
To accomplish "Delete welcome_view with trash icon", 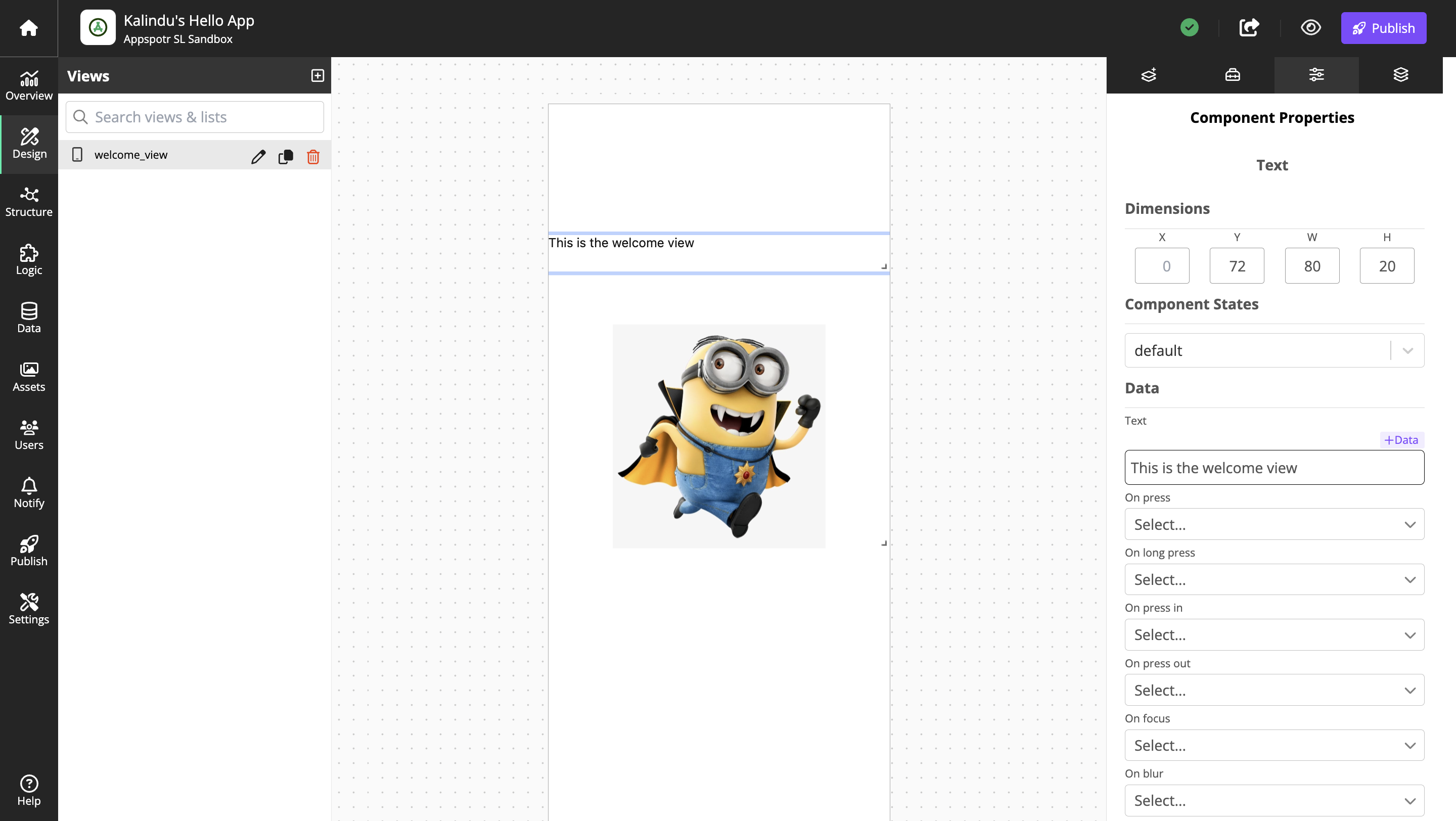I will [313, 157].
